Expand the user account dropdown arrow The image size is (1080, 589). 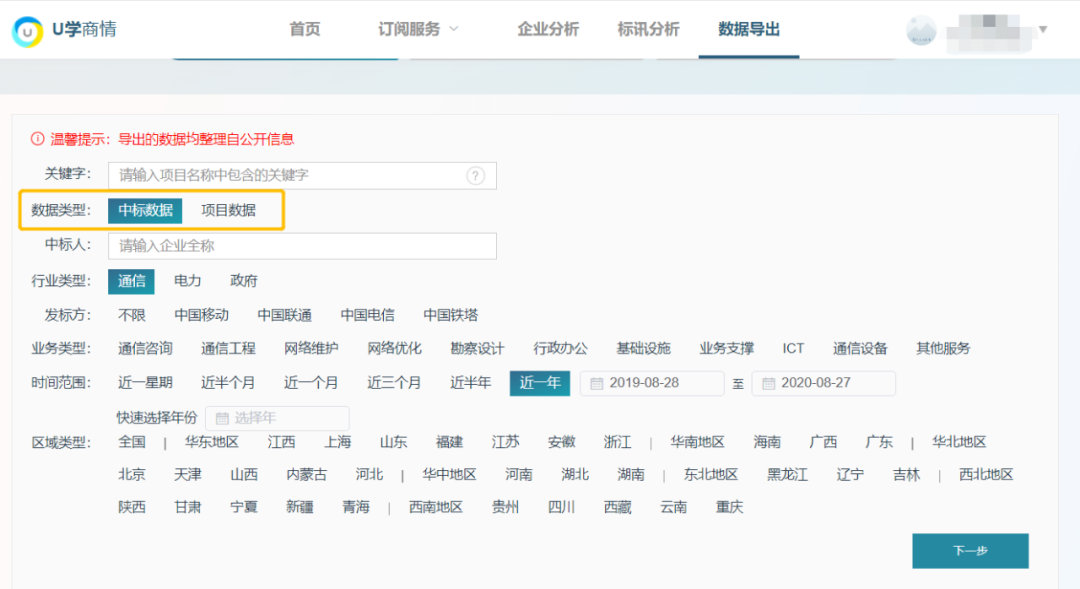[x=1043, y=30]
